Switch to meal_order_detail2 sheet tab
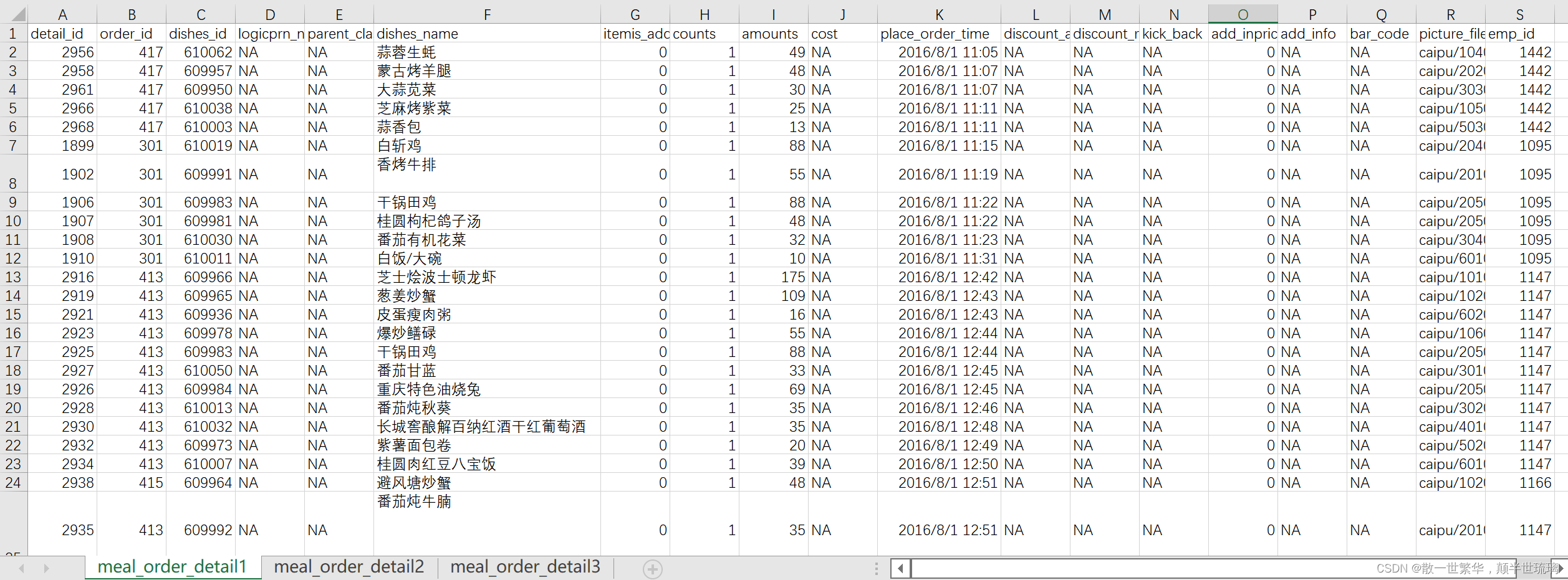The image size is (1568, 580). (x=349, y=567)
